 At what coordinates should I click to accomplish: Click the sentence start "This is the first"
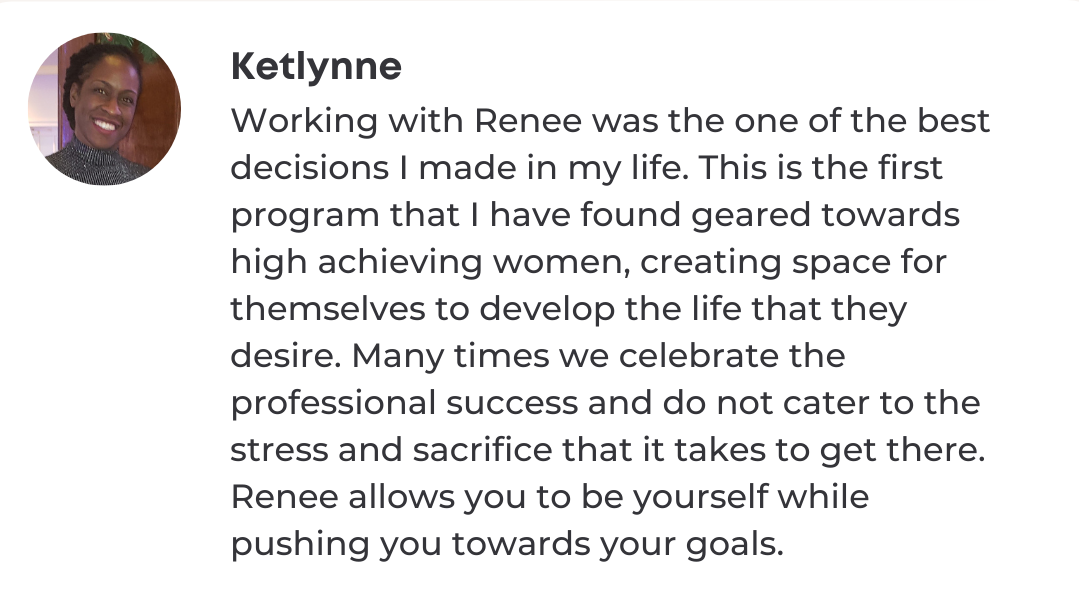pyautogui.click(x=821, y=168)
